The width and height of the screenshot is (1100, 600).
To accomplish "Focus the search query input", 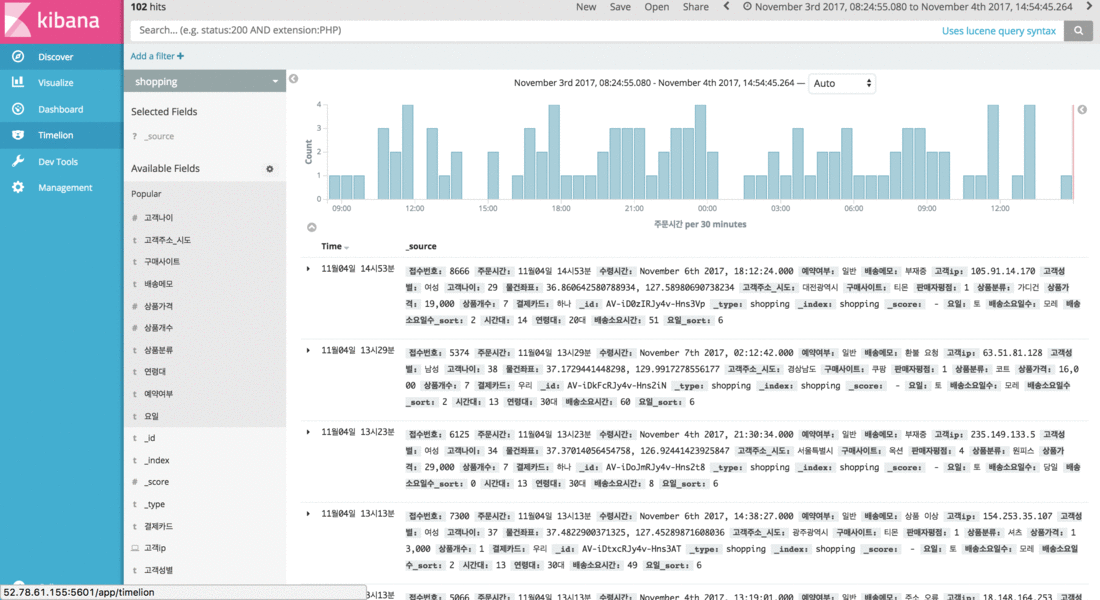I will pyautogui.click(x=533, y=31).
